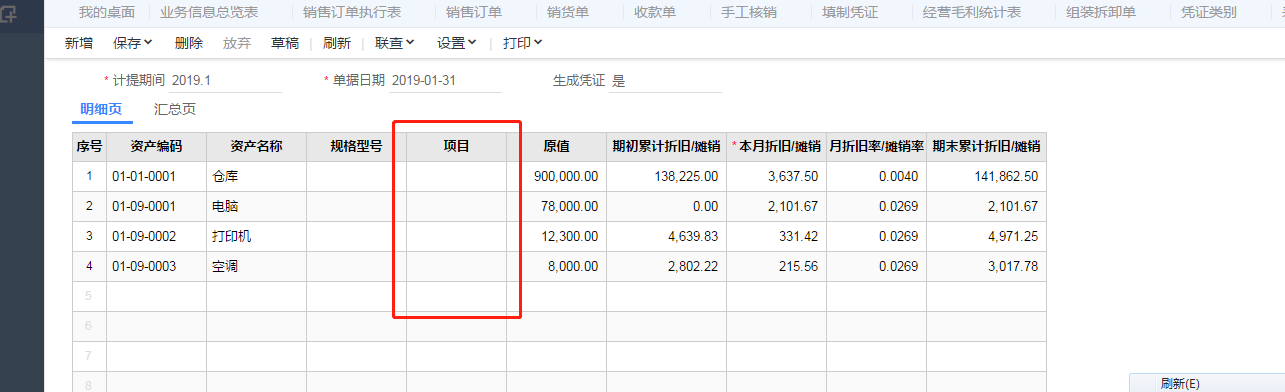
Task: Click the 4,639.83 cell
Action: (x=667, y=236)
